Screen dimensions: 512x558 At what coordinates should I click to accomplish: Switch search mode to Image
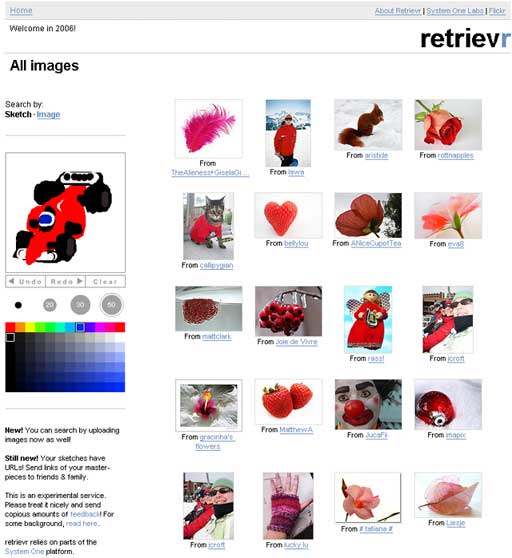pos(48,115)
